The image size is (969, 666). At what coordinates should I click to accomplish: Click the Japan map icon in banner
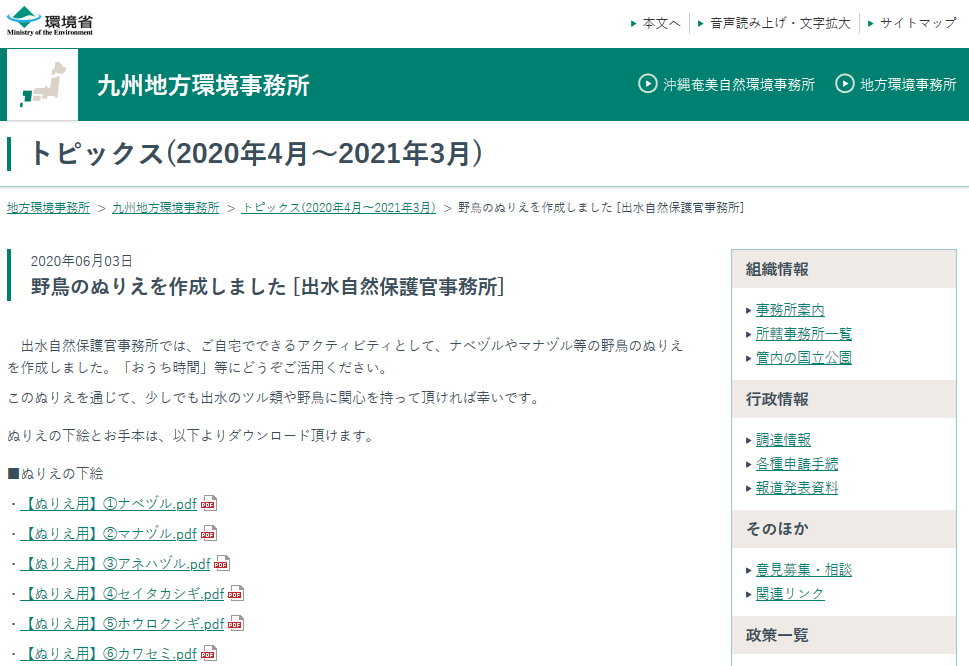[42, 85]
